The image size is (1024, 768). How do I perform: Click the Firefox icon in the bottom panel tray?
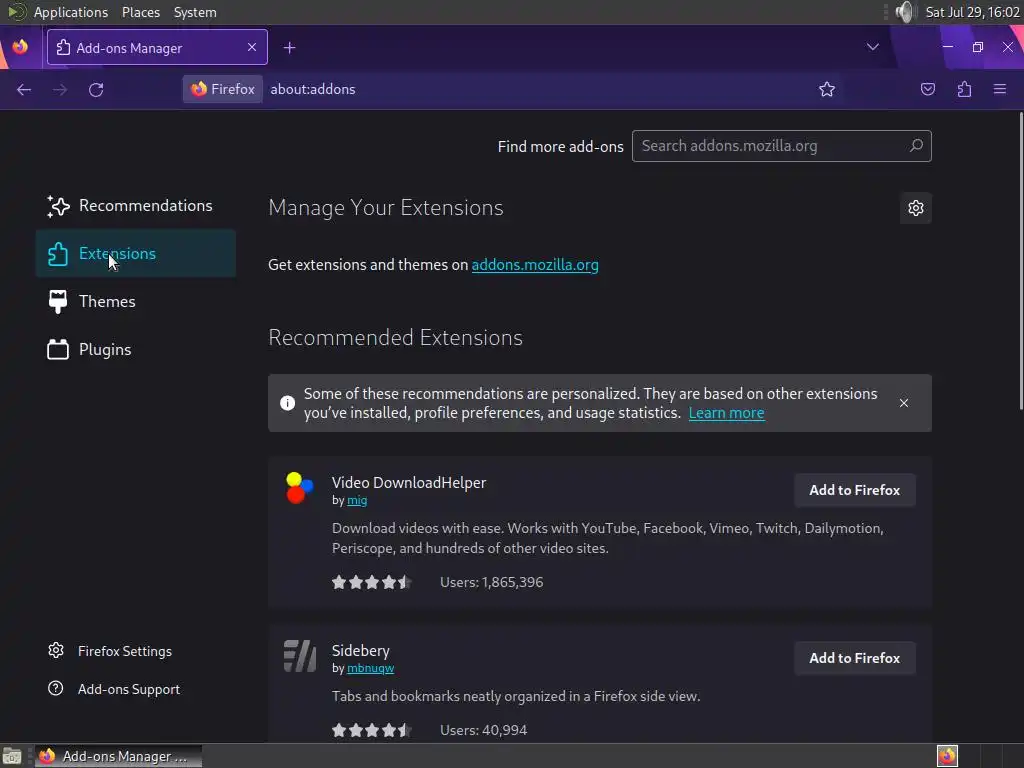(947, 756)
